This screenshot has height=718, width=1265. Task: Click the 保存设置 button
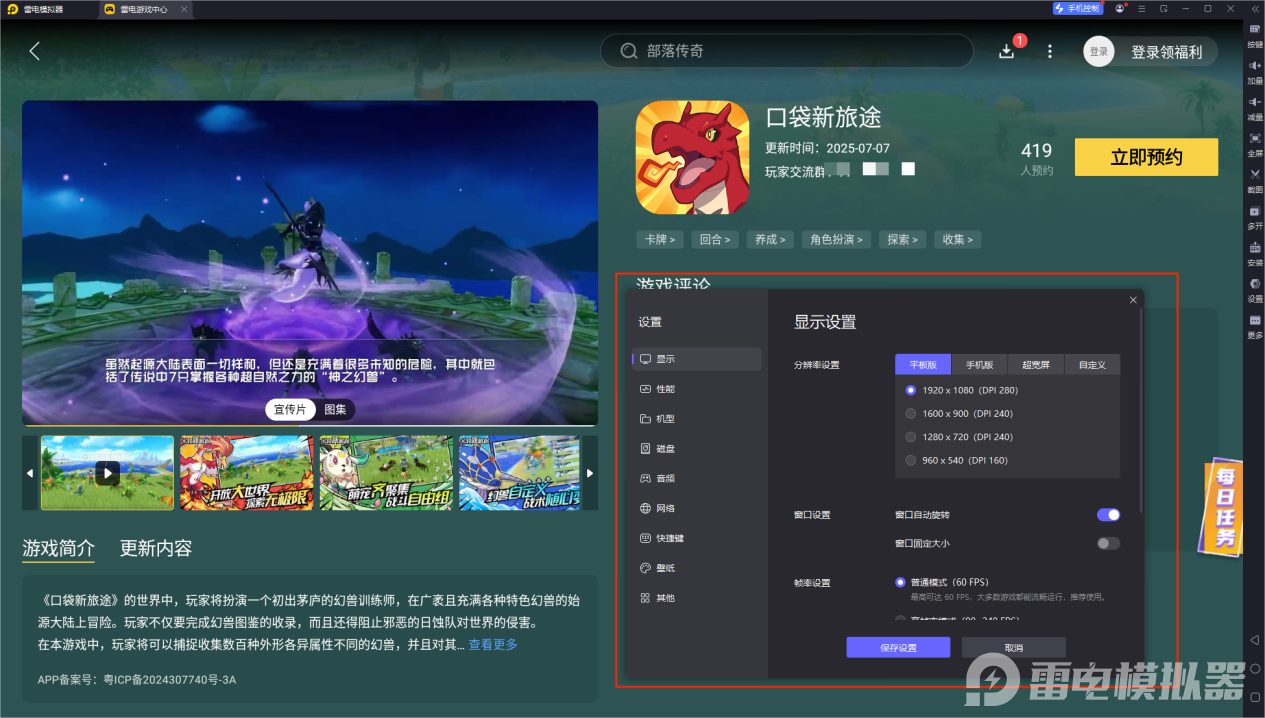click(898, 647)
